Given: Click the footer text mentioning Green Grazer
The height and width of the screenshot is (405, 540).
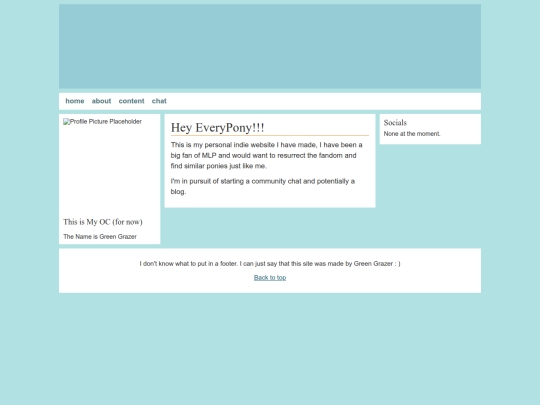Looking at the screenshot, I should tap(270, 264).
